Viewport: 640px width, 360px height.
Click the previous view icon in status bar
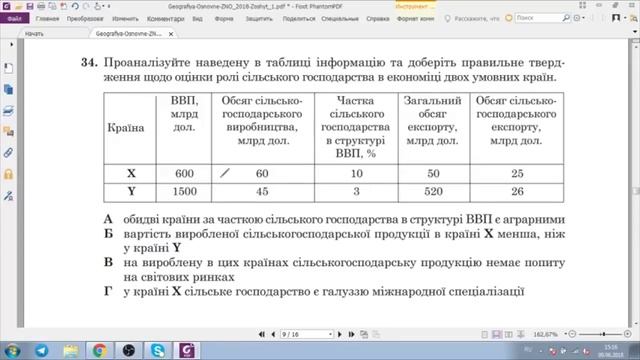364,334
